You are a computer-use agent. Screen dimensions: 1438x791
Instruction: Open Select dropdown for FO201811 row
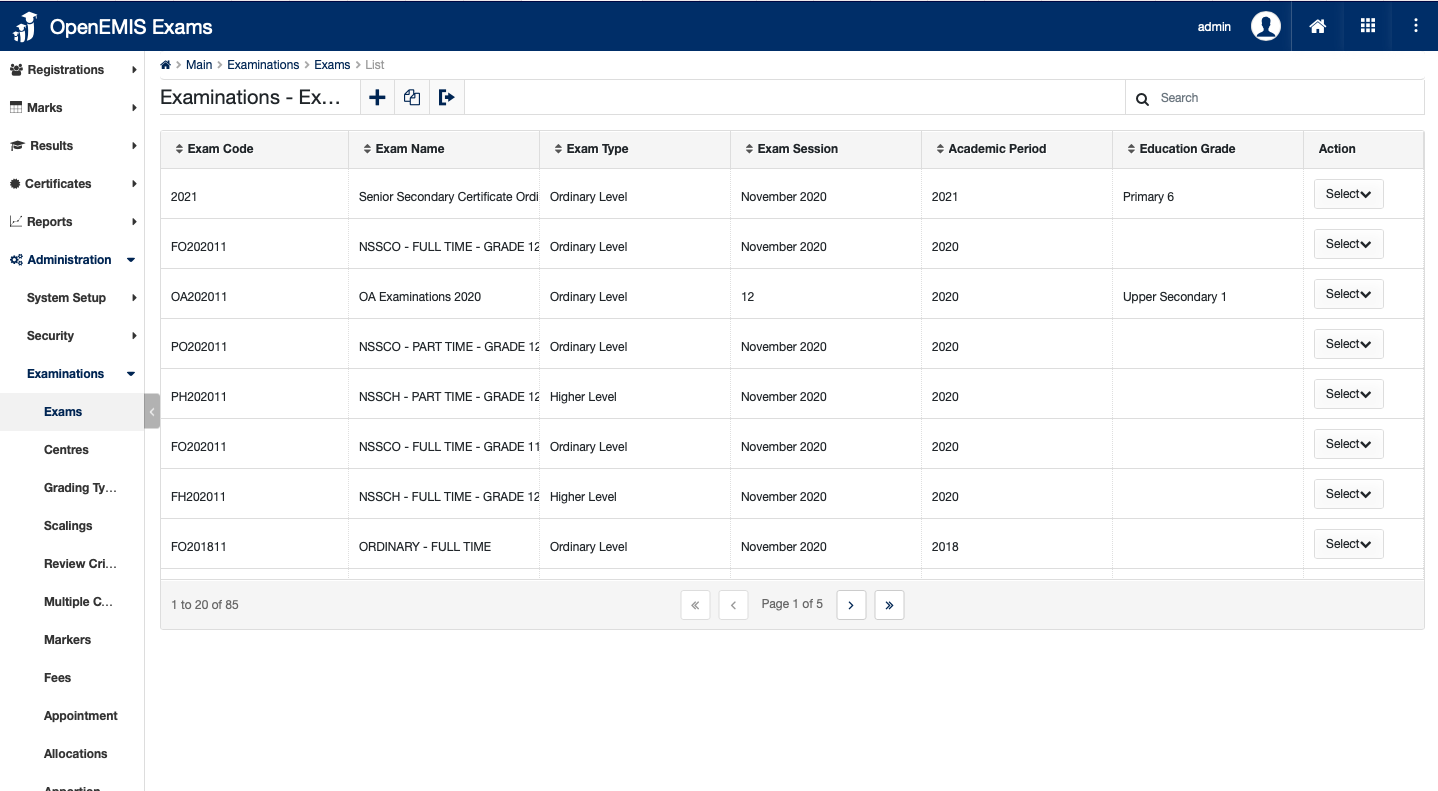[x=1348, y=544]
